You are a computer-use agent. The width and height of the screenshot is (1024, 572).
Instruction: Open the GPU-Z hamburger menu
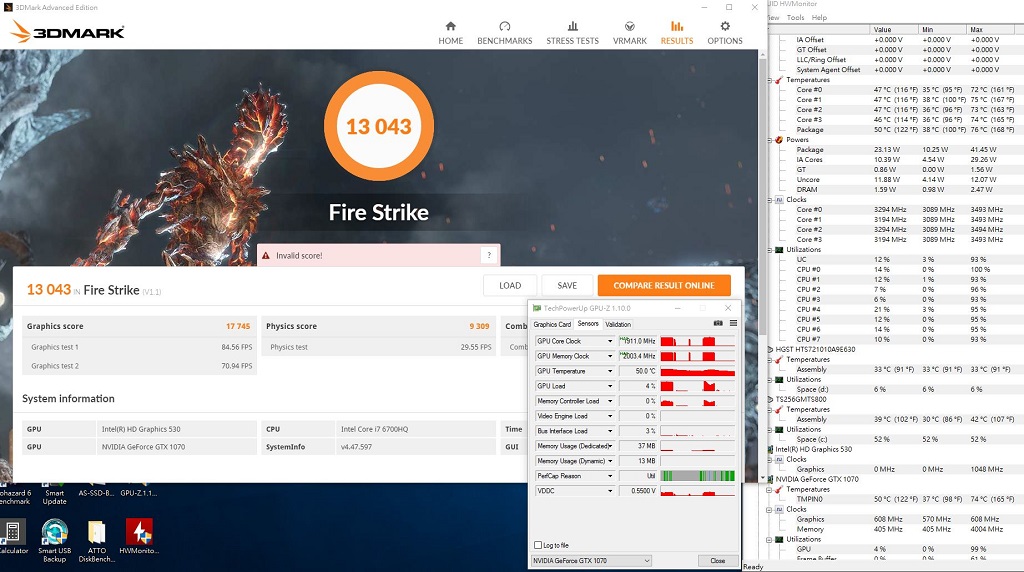(x=733, y=323)
